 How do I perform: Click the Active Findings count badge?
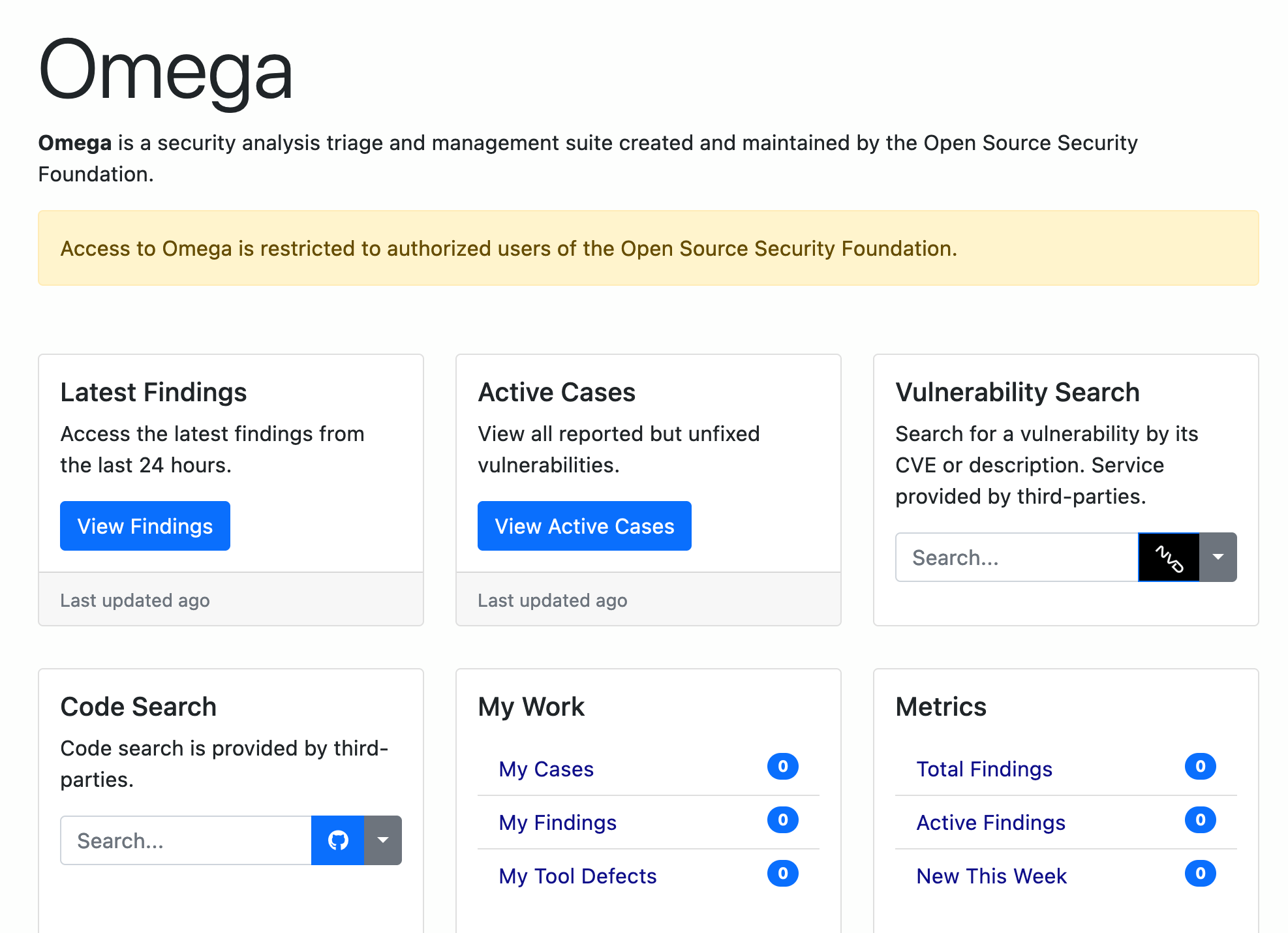(1200, 820)
